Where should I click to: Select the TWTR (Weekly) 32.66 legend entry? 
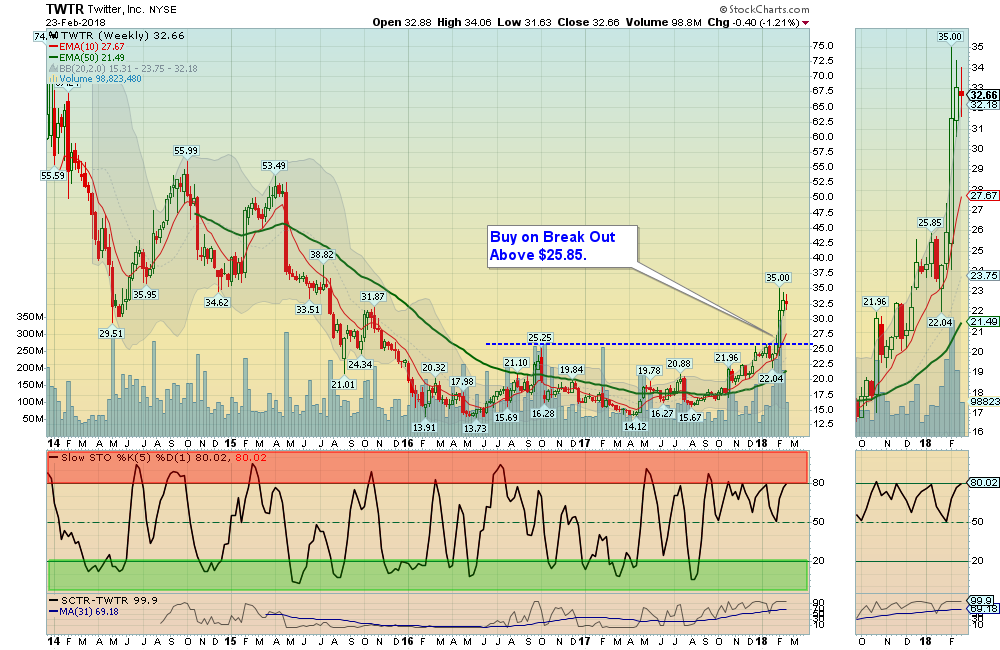click(x=117, y=36)
